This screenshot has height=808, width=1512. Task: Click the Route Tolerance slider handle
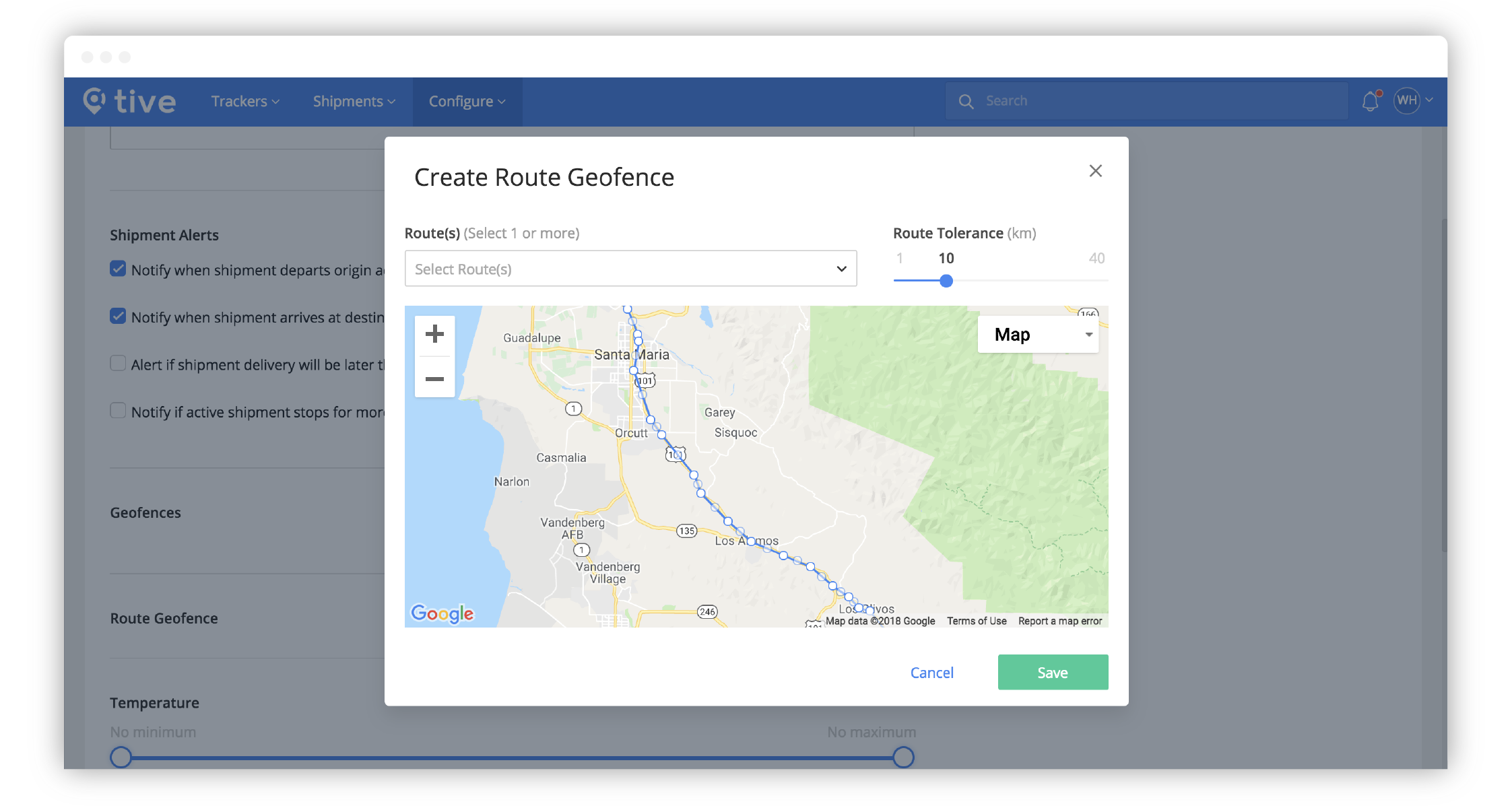[946, 281]
